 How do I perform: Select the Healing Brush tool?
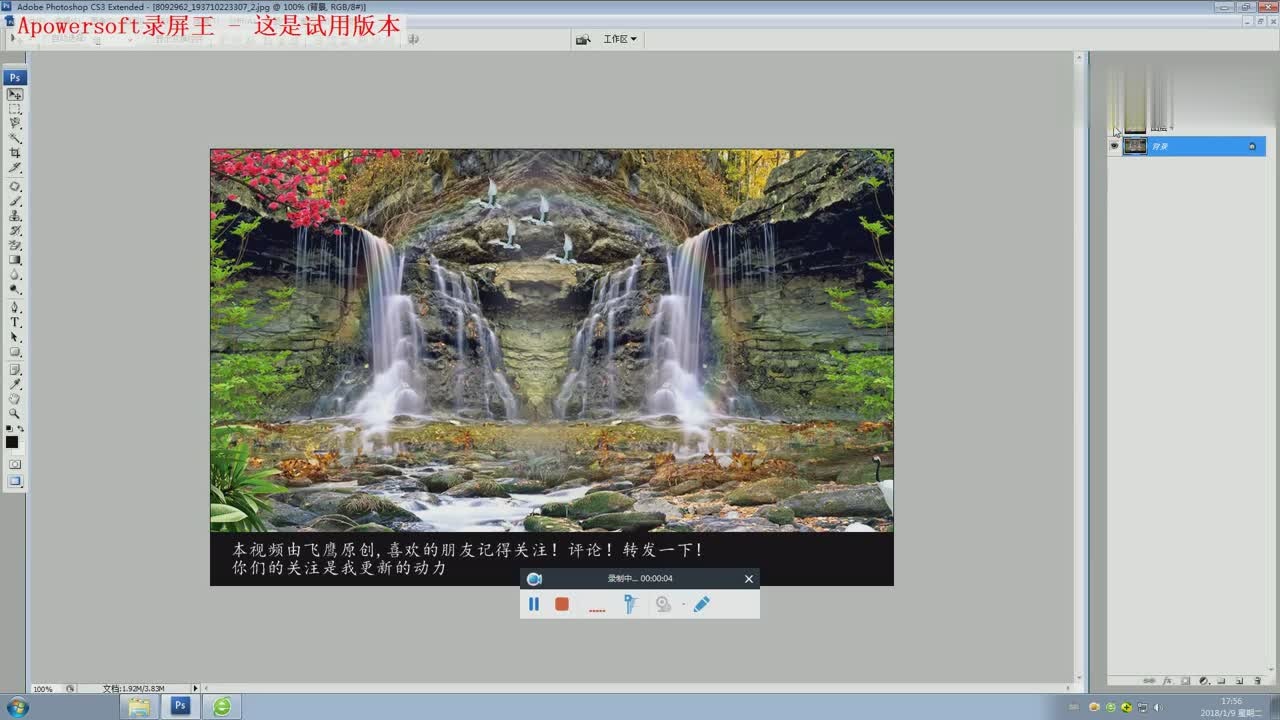click(15, 187)
